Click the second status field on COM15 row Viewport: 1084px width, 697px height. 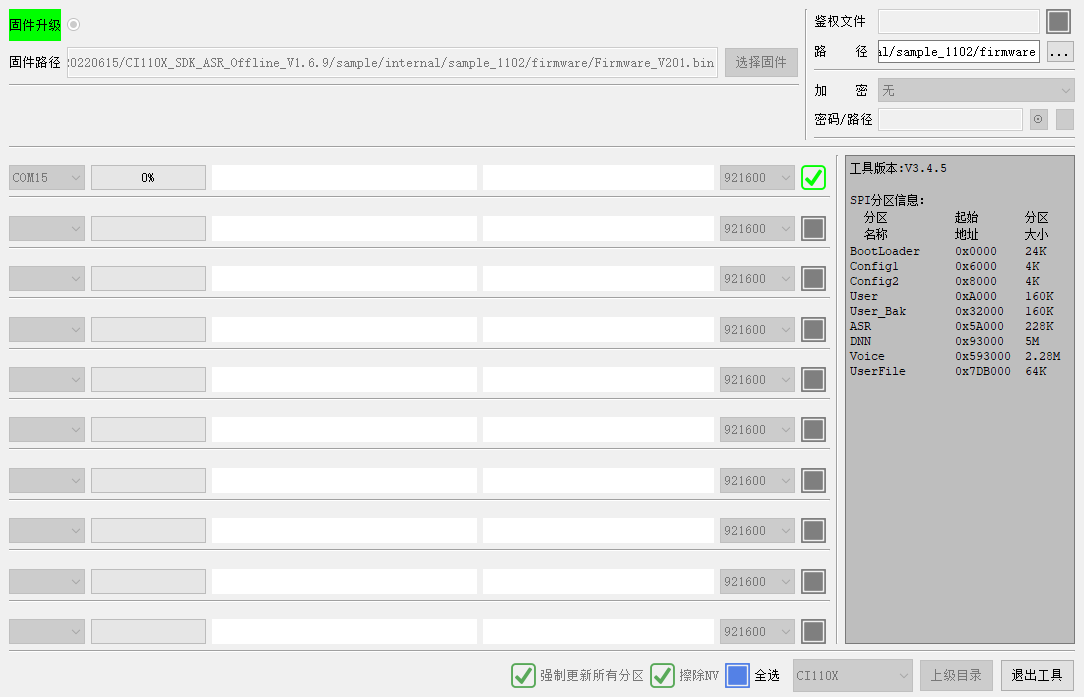(x=598, y=178)
